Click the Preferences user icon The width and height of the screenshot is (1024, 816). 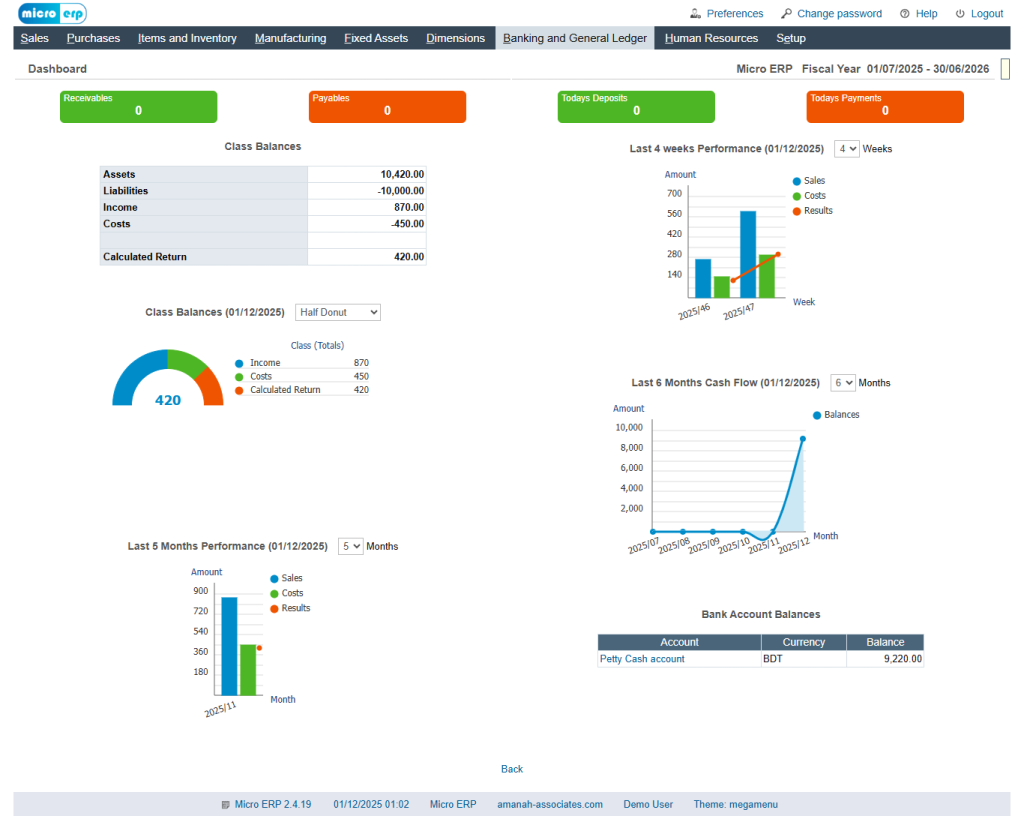point(696,14)
